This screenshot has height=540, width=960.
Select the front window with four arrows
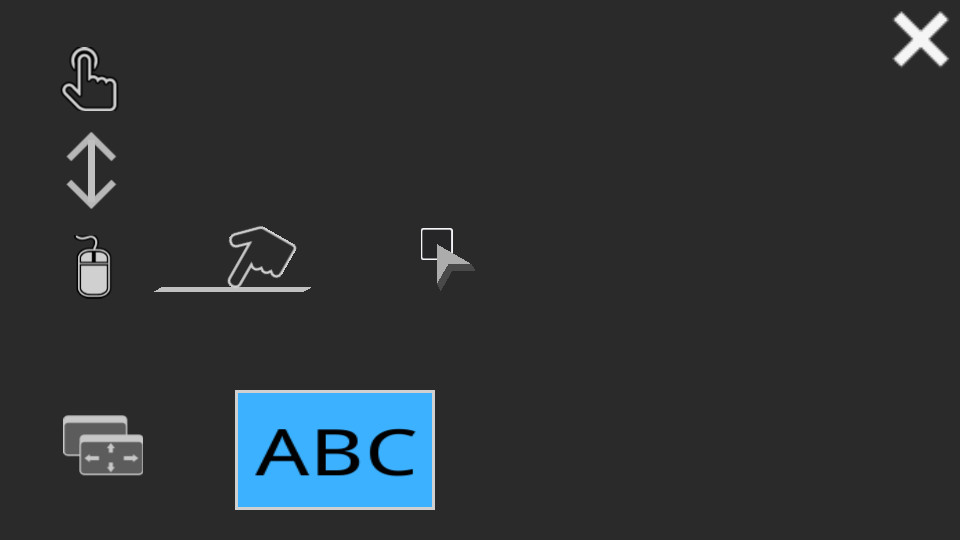coord(111,455)
